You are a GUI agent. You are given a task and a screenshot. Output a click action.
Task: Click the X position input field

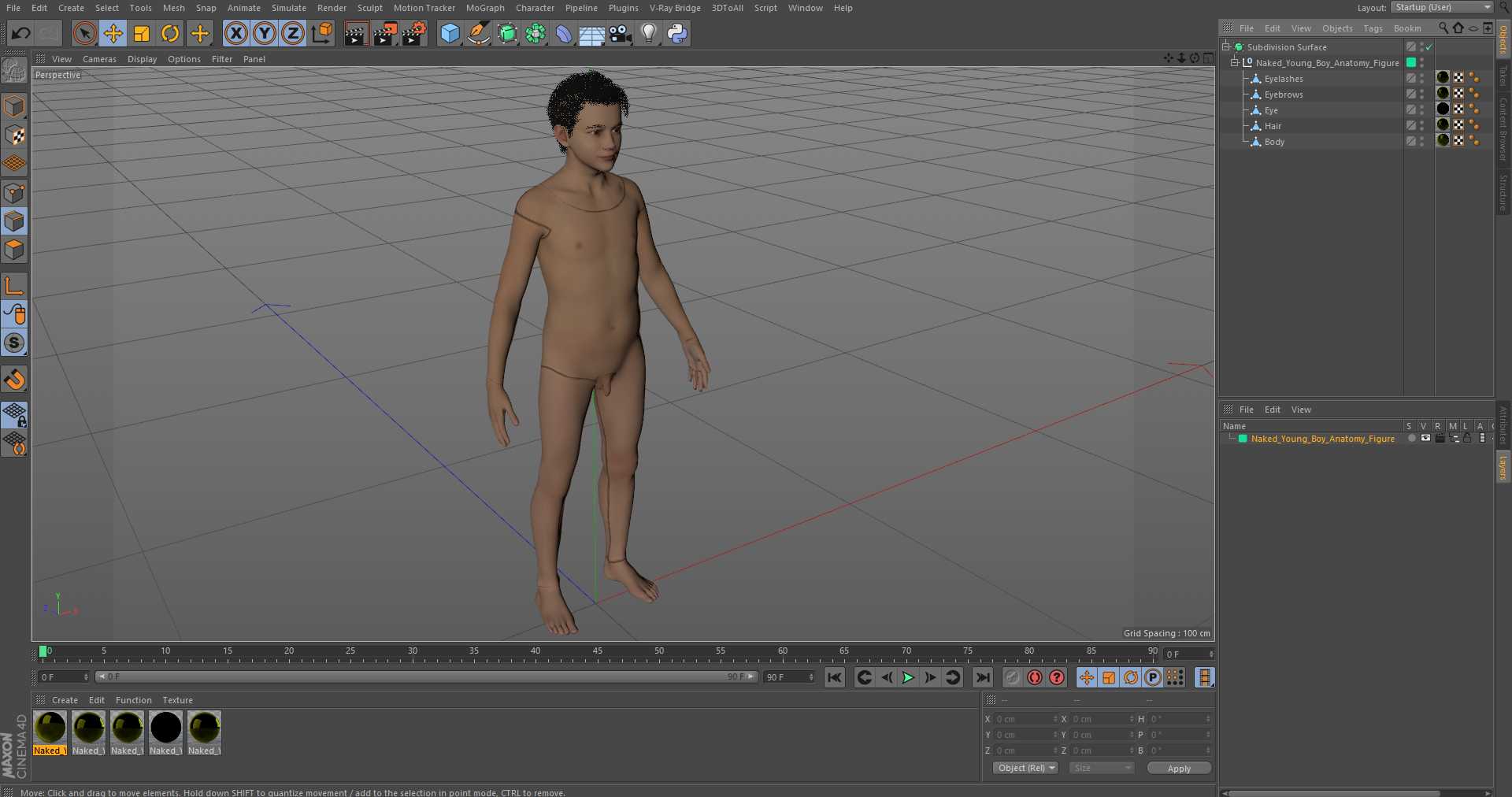click(1026, 719)
